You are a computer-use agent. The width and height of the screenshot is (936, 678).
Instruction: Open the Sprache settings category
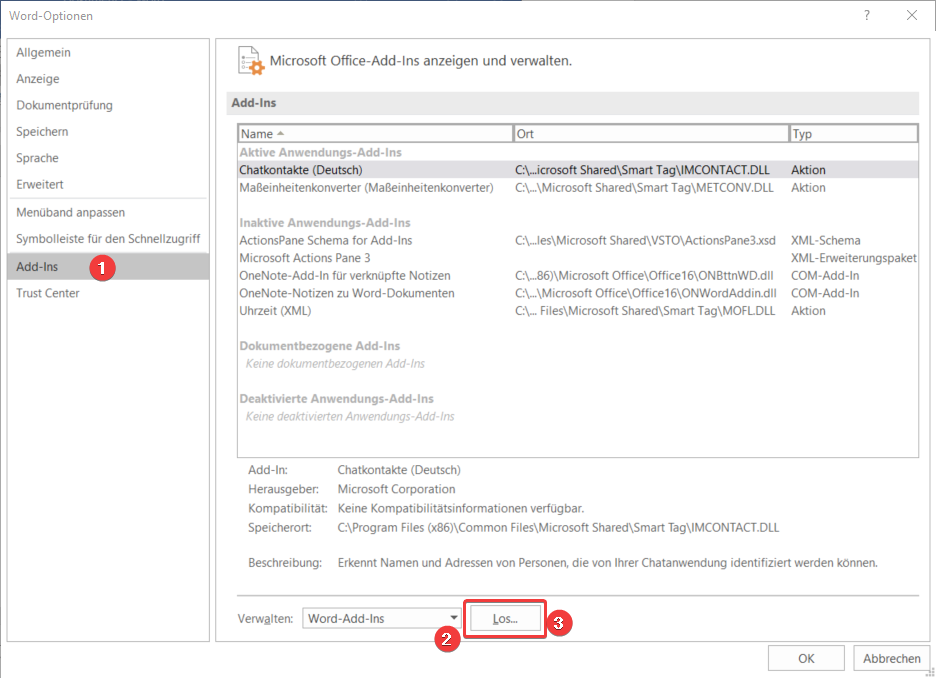pyautogui.click(x=38, y=158)
